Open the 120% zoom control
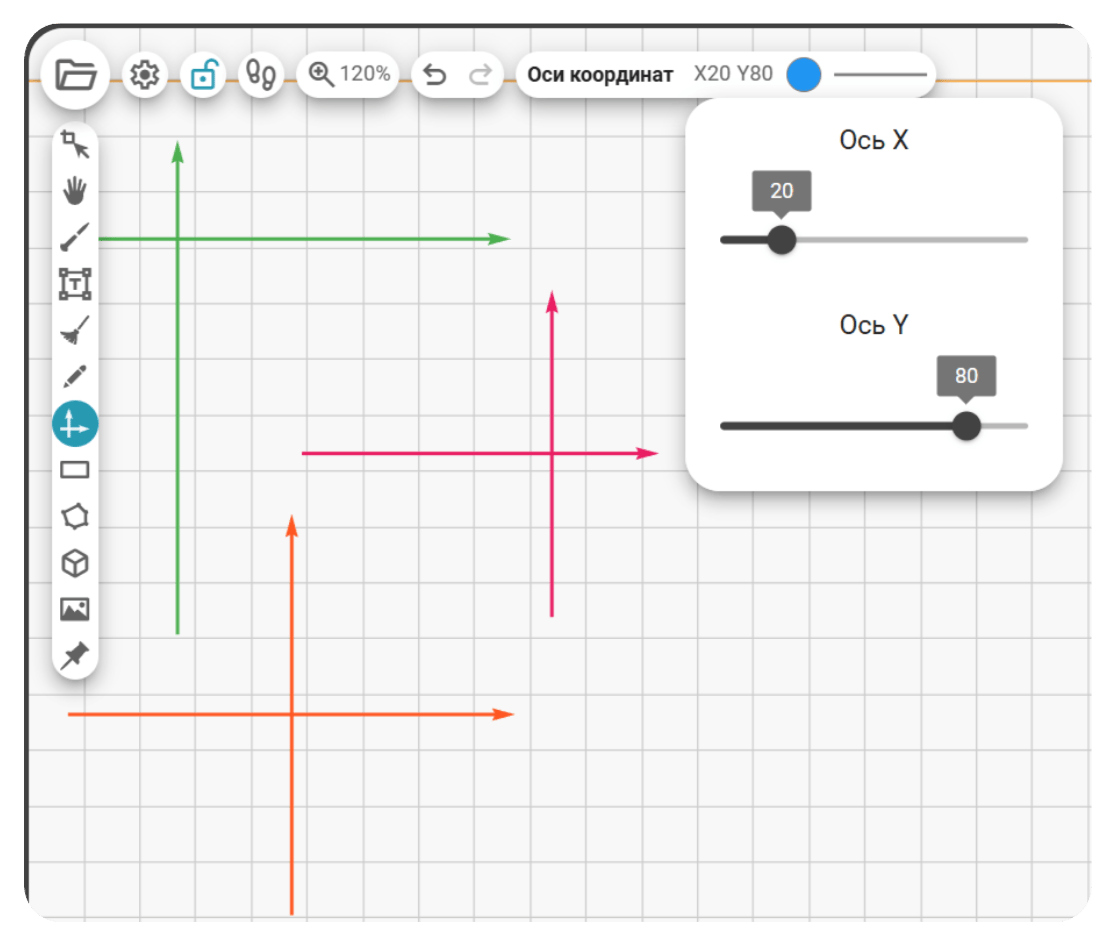This screenshot has height=938, width=1116. 349,74
